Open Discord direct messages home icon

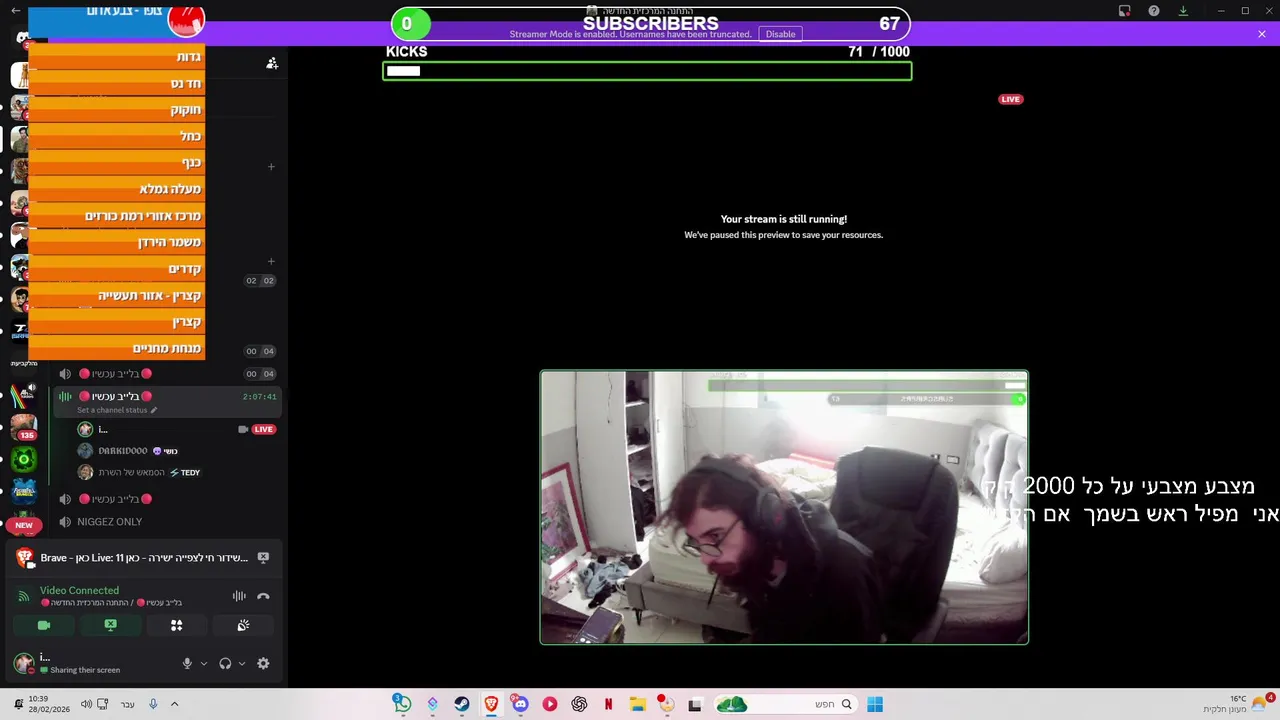point(23,38)
